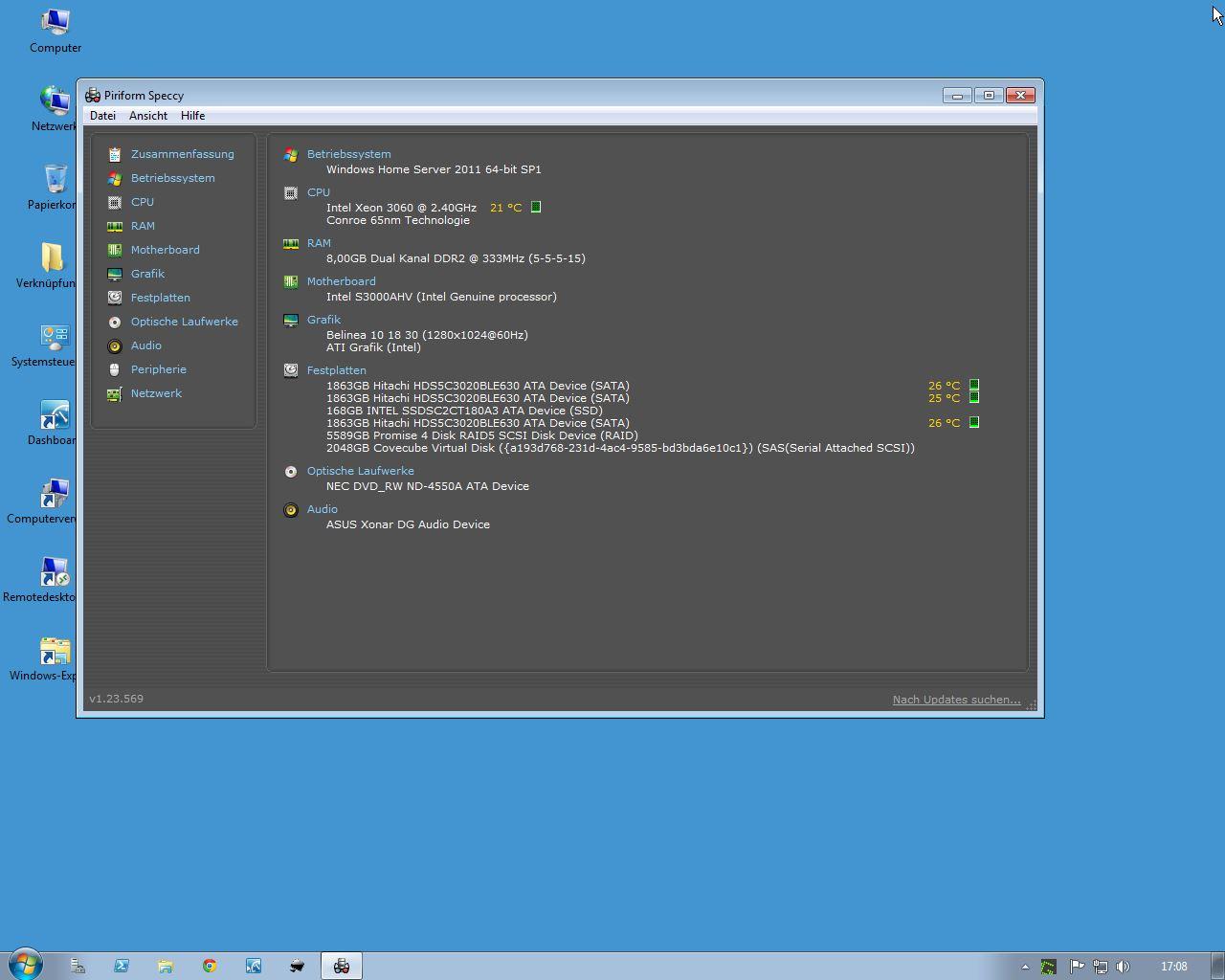
Task: Click the Windows Start button
Action: tap(26, 965)
